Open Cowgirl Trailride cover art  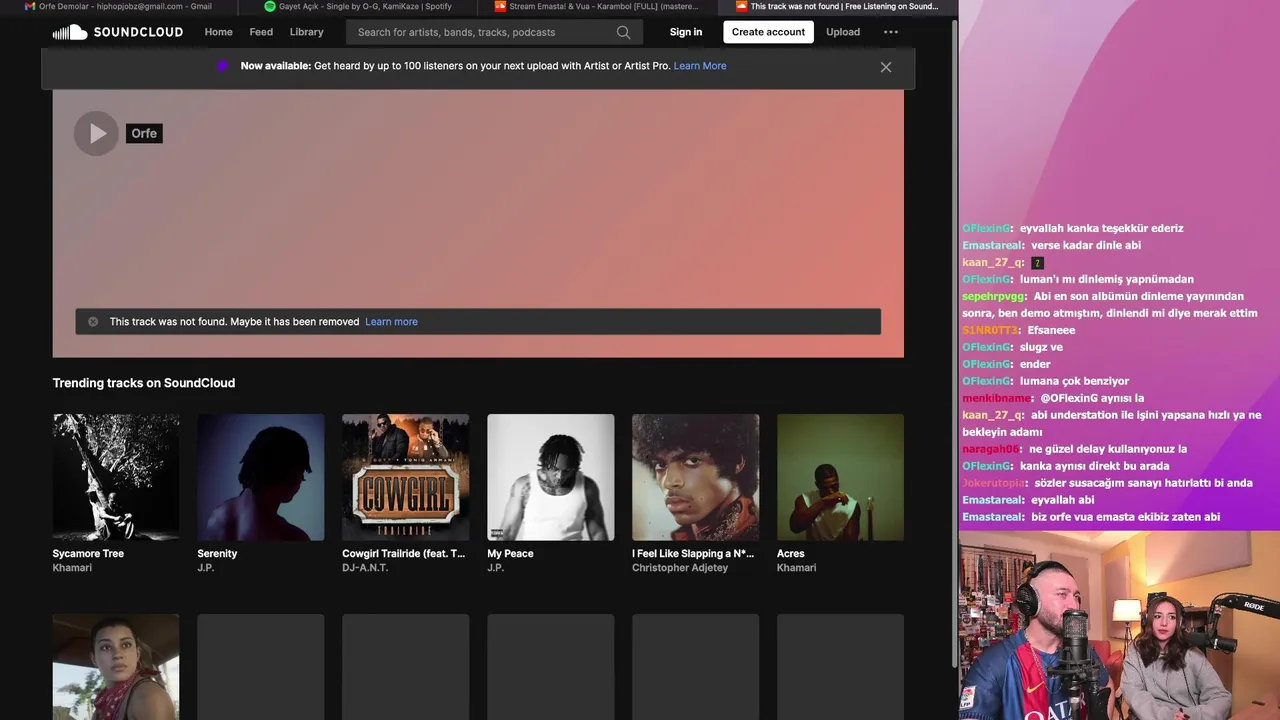point(405,477)
